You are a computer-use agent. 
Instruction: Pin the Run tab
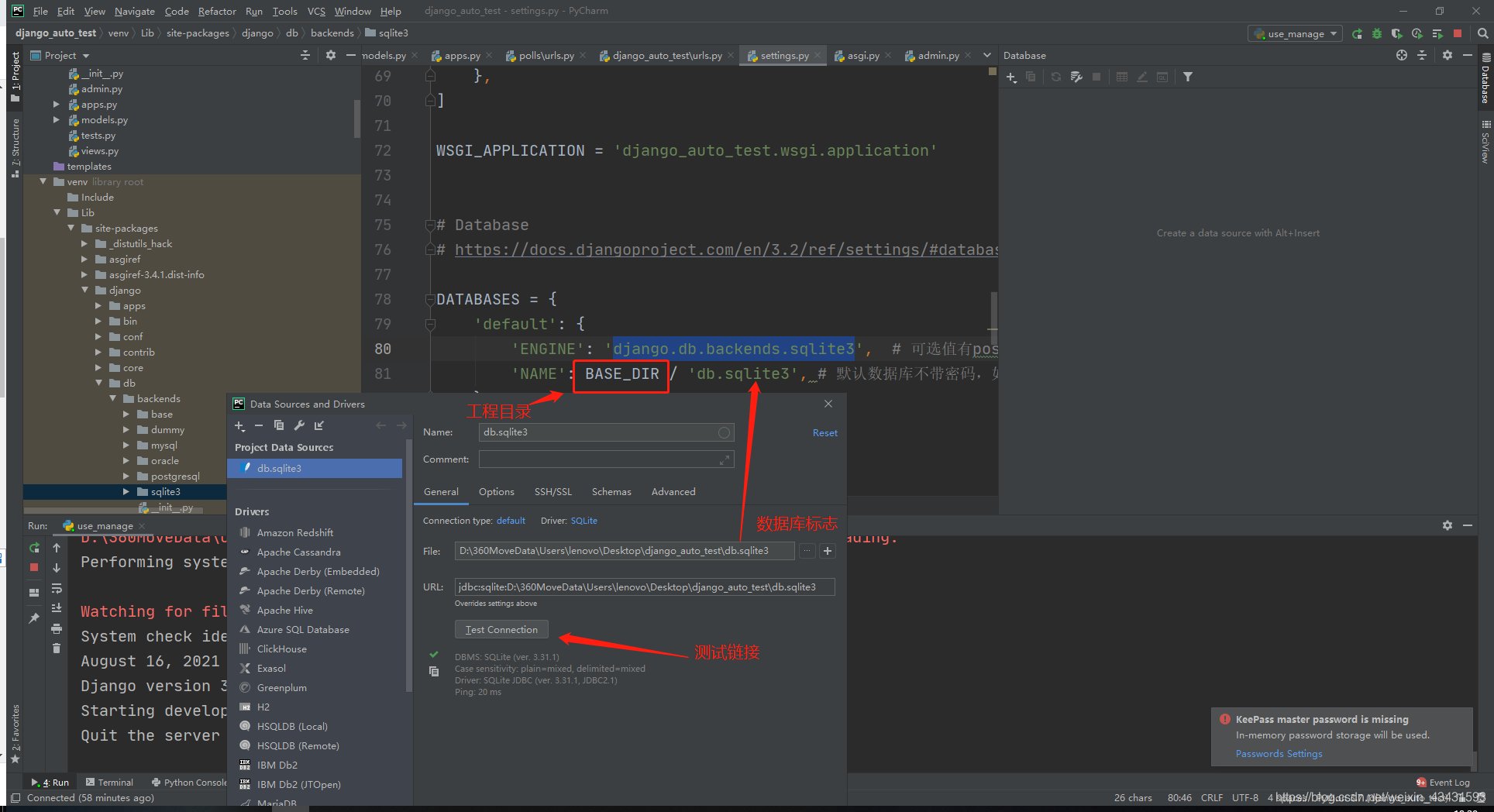click(34, 618)
